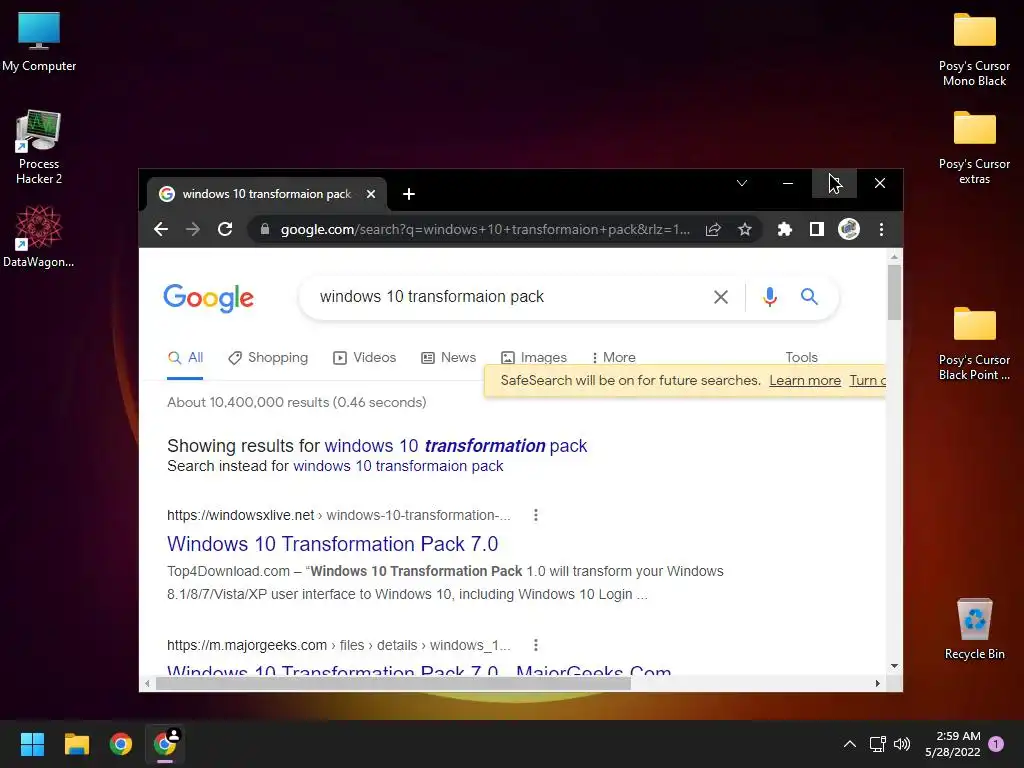Expand the tab search chevron in Chrome
The height and width of the screenshot is (768, 1024).
742,183
